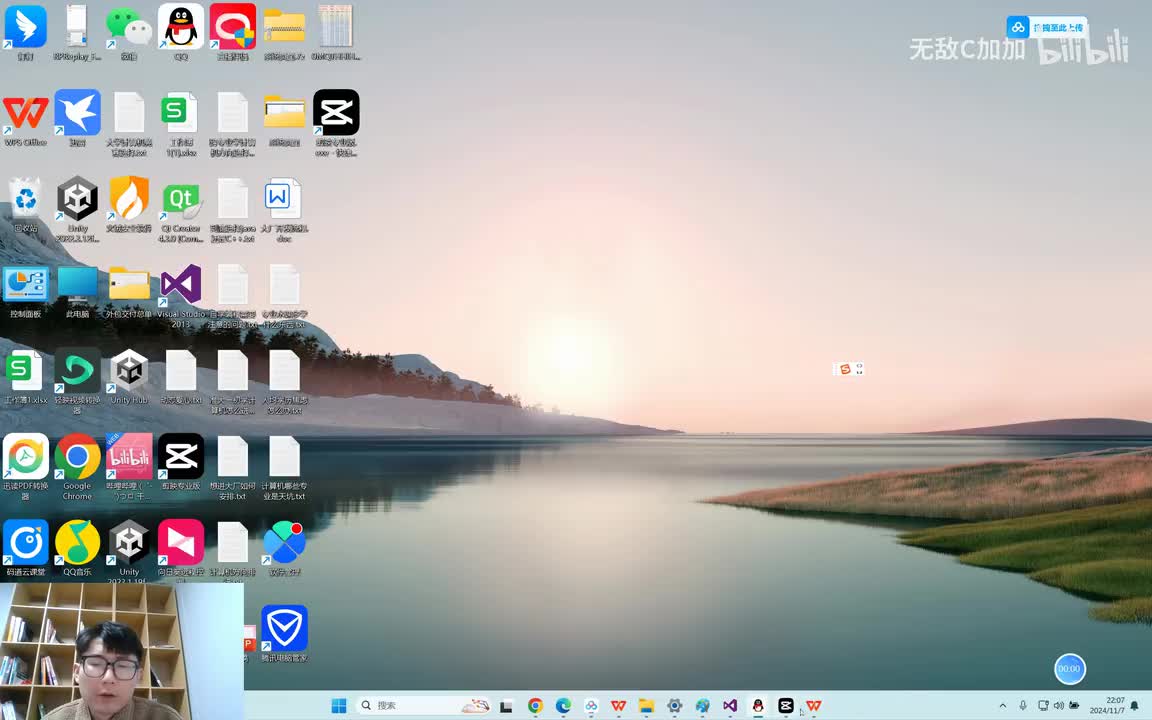Open Task View from the taskbar
1152x720 pixels.
click(506, 706)
